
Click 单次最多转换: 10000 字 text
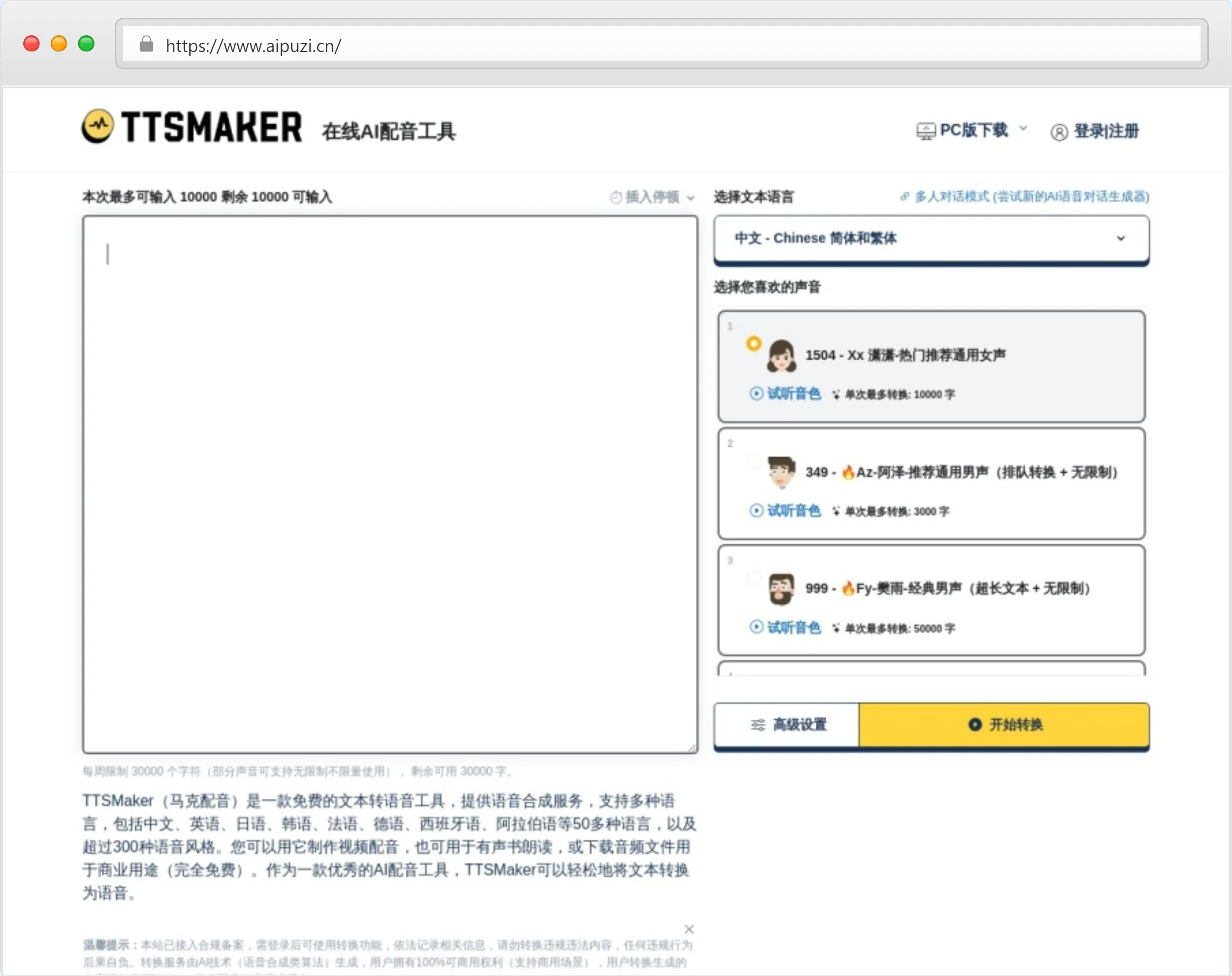899,394
